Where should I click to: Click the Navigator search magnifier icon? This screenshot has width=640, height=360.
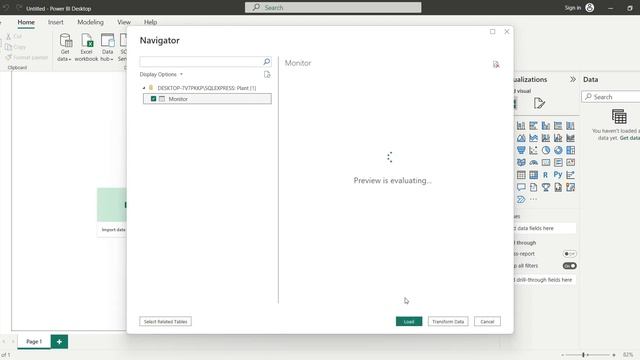tap(267, 62)
